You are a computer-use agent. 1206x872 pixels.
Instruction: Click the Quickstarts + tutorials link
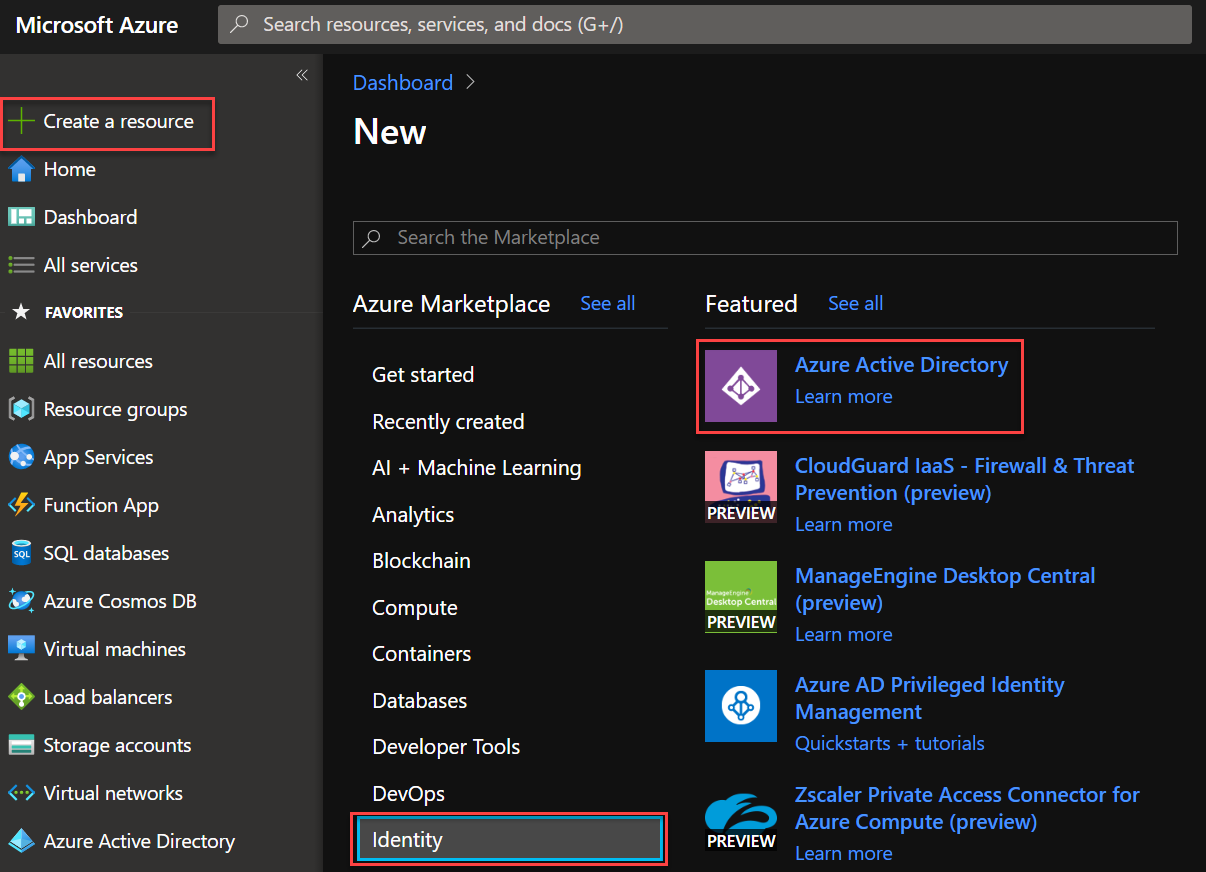point(890,743)
